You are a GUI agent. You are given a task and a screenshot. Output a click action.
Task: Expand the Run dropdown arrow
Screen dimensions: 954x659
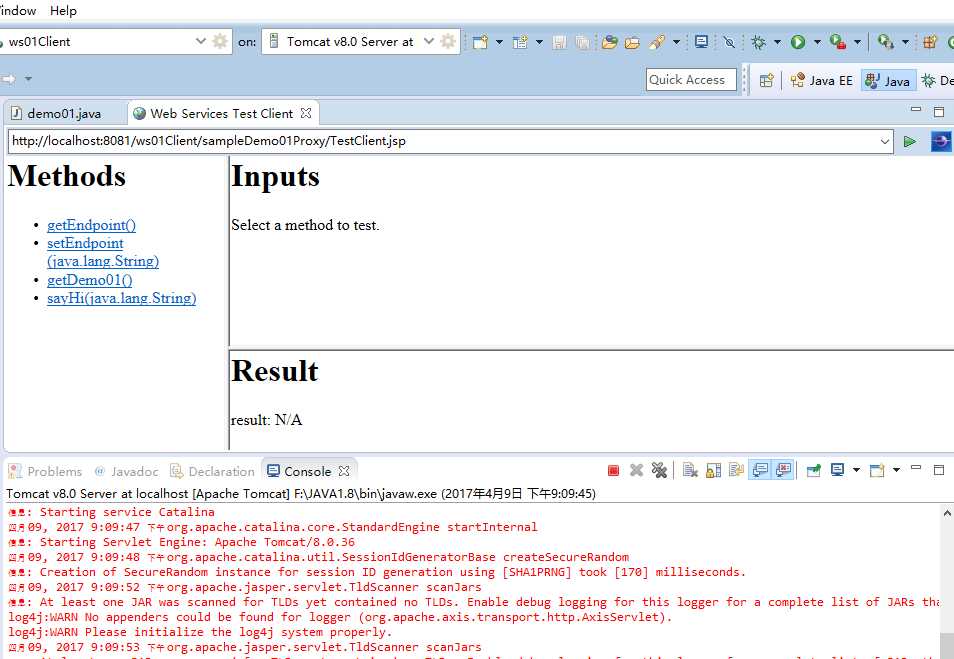[817, 42]
